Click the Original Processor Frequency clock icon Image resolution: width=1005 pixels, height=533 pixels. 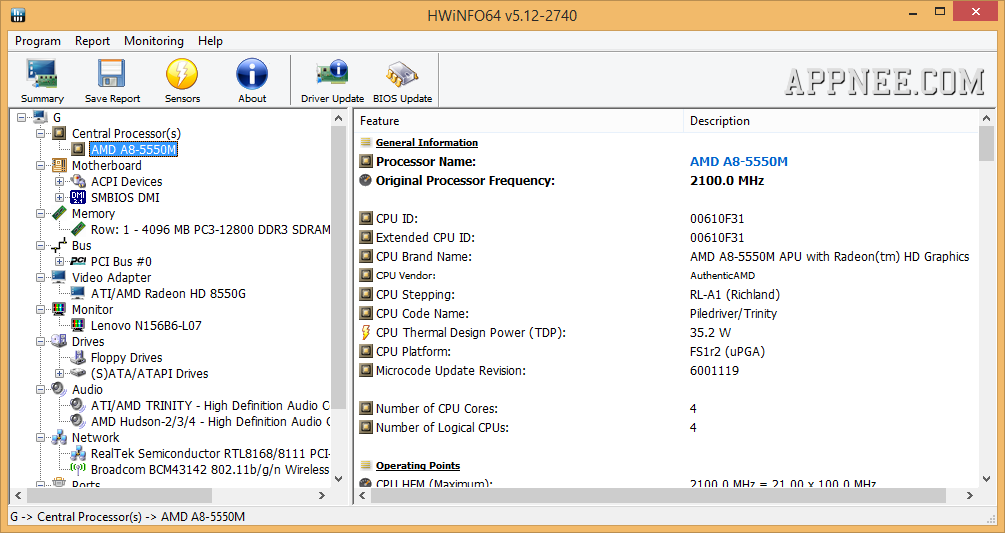point(365,181)
